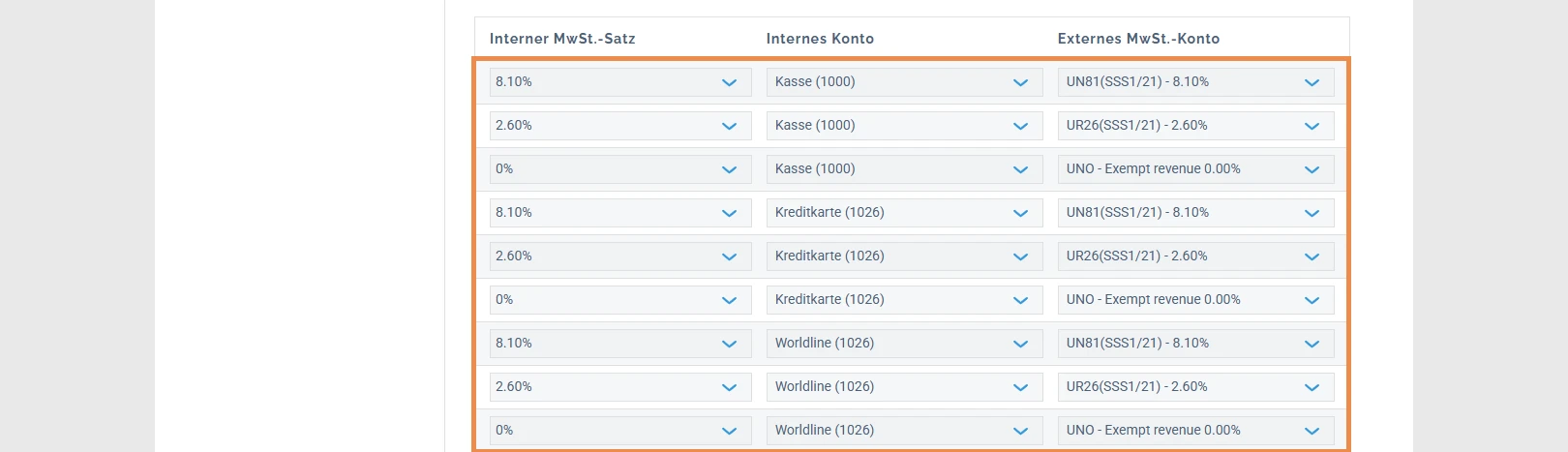Screen dimensions: 1568x452
Task: Expand the eighth row UR26(SSS1/21) - 2.60% dropdown
Action: [1195, 387]
